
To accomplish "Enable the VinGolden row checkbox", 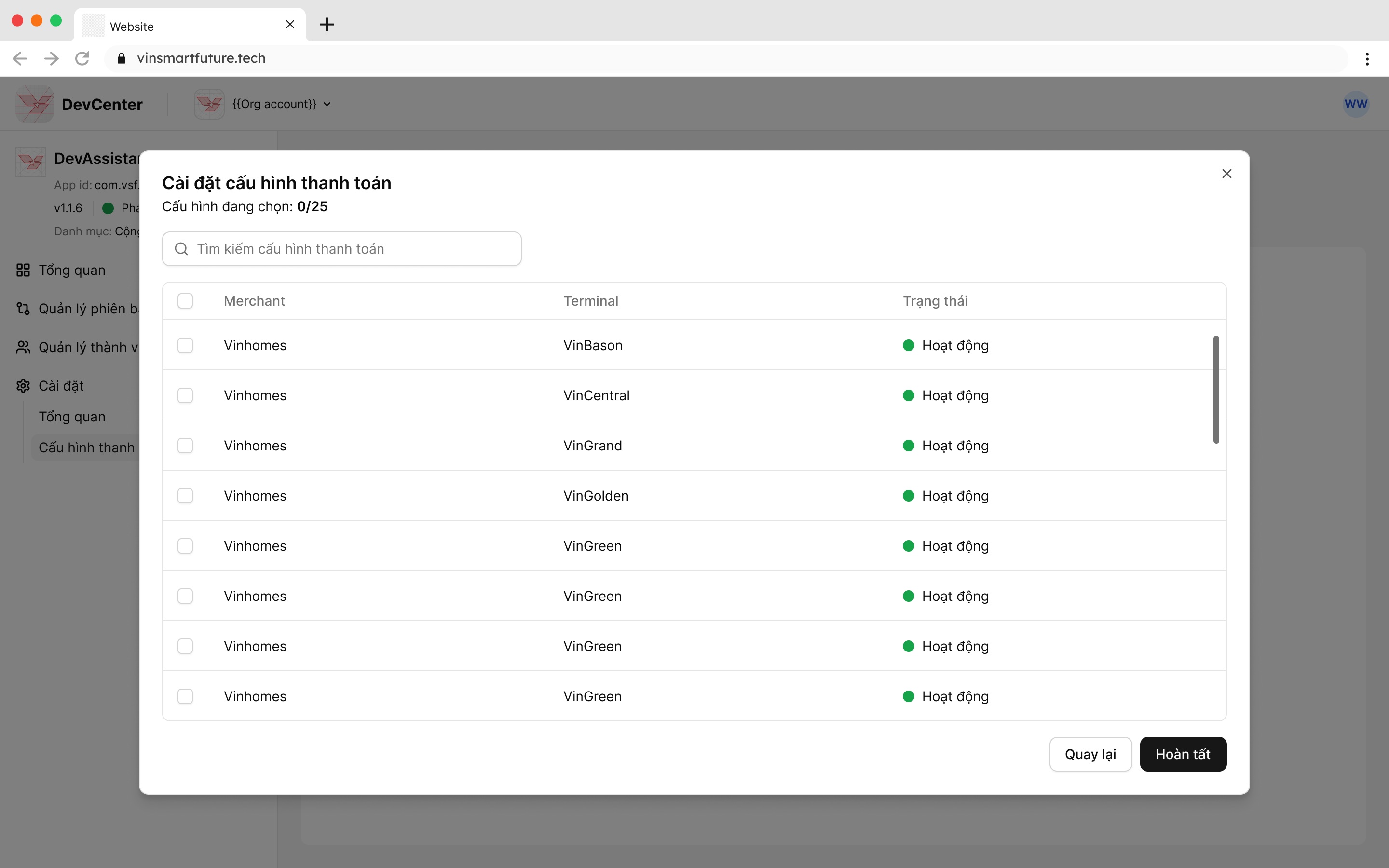I will click(185, 495).
